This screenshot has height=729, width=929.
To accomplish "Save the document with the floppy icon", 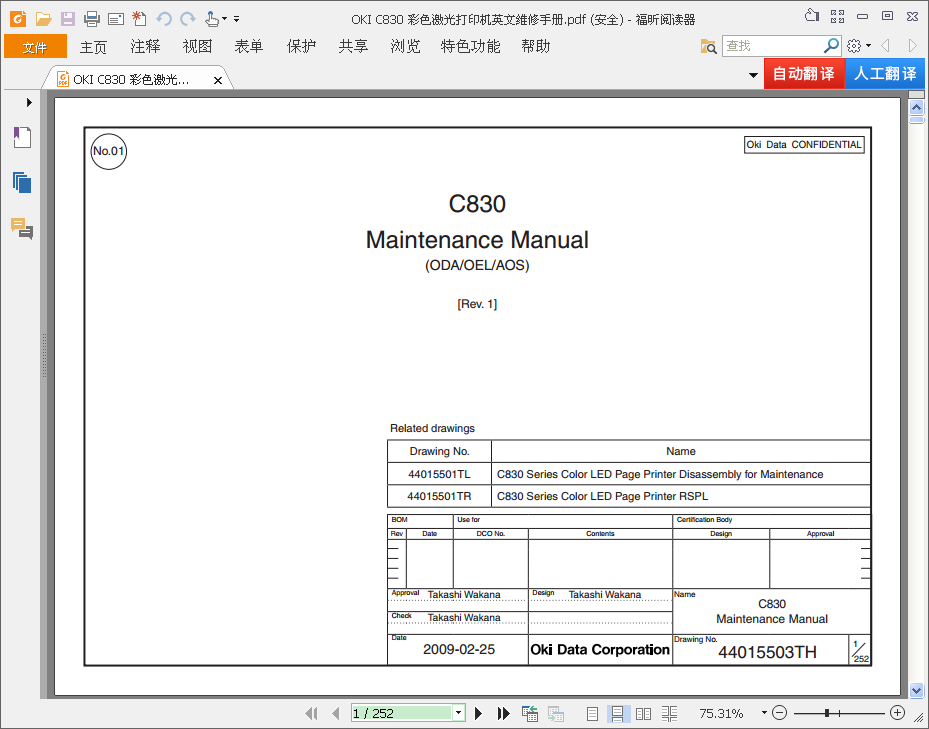I will (x=68, y=19).
